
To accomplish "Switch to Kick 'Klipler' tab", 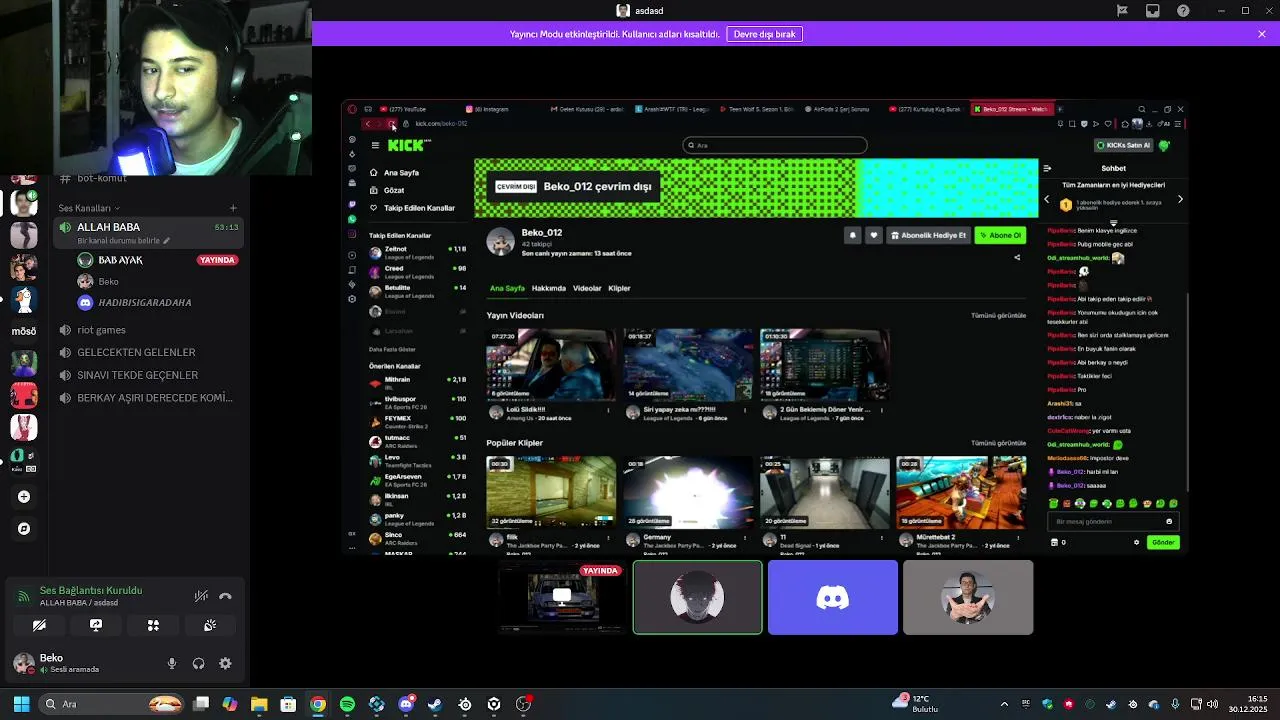I will pyautogui.click(x=619, y=288).
